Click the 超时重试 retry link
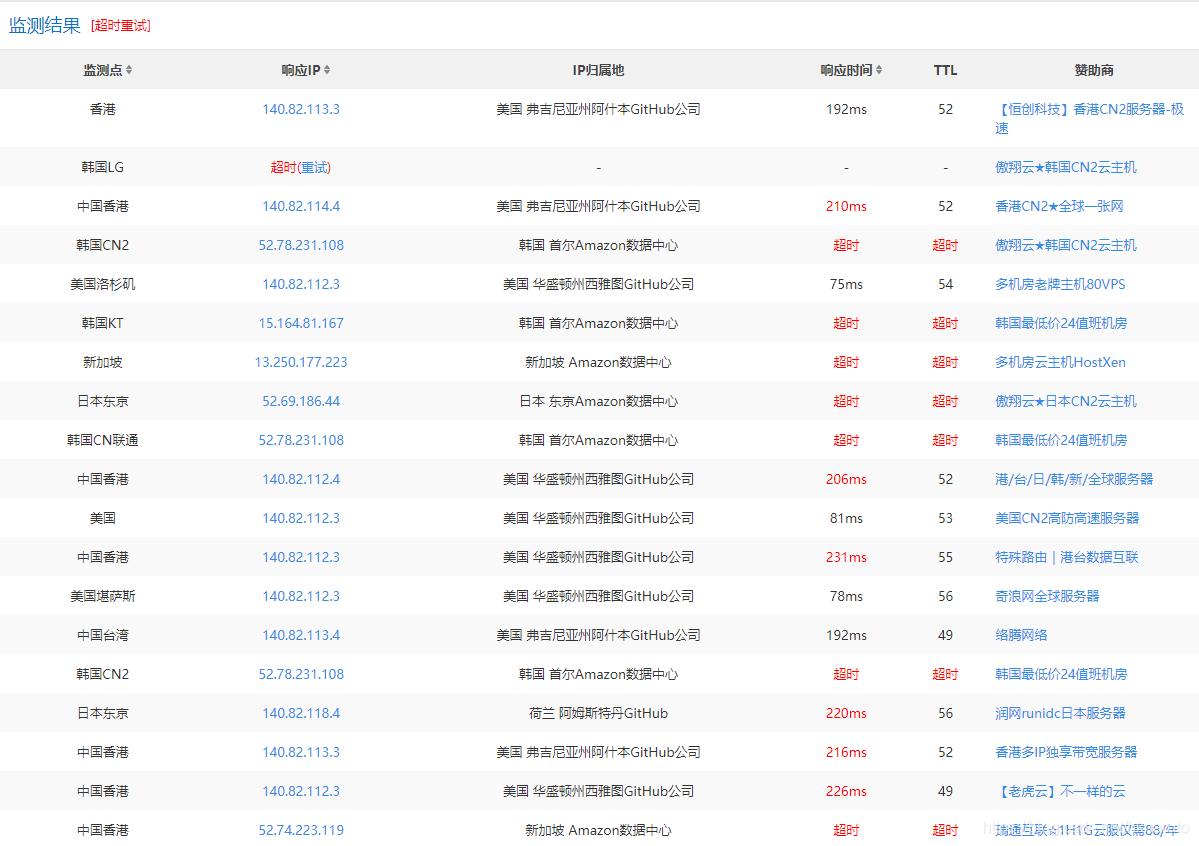The width and height of the screenshot is (1199, 846). pos(121,25)
